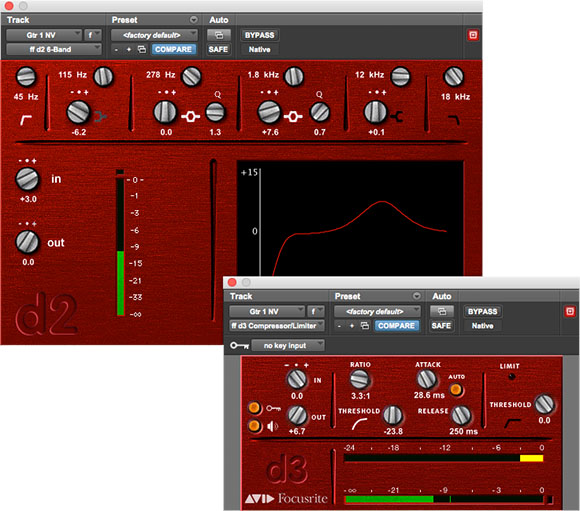The width and height of the screenshot is (580, 511).
Task: Open the no key input selector
Action: [288, 346]
